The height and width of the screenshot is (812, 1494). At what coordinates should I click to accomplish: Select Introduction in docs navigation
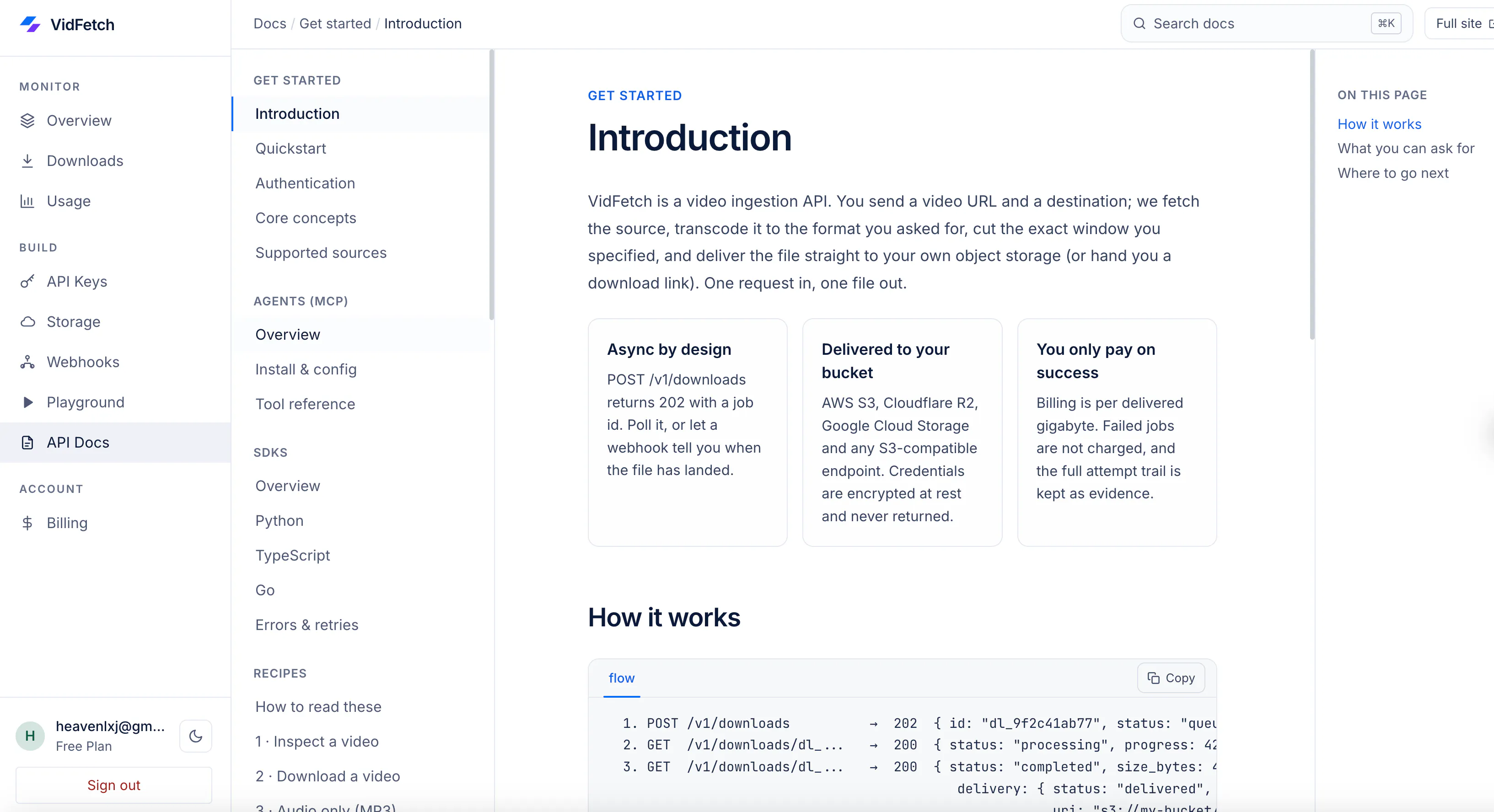click(x=360, y=113)
